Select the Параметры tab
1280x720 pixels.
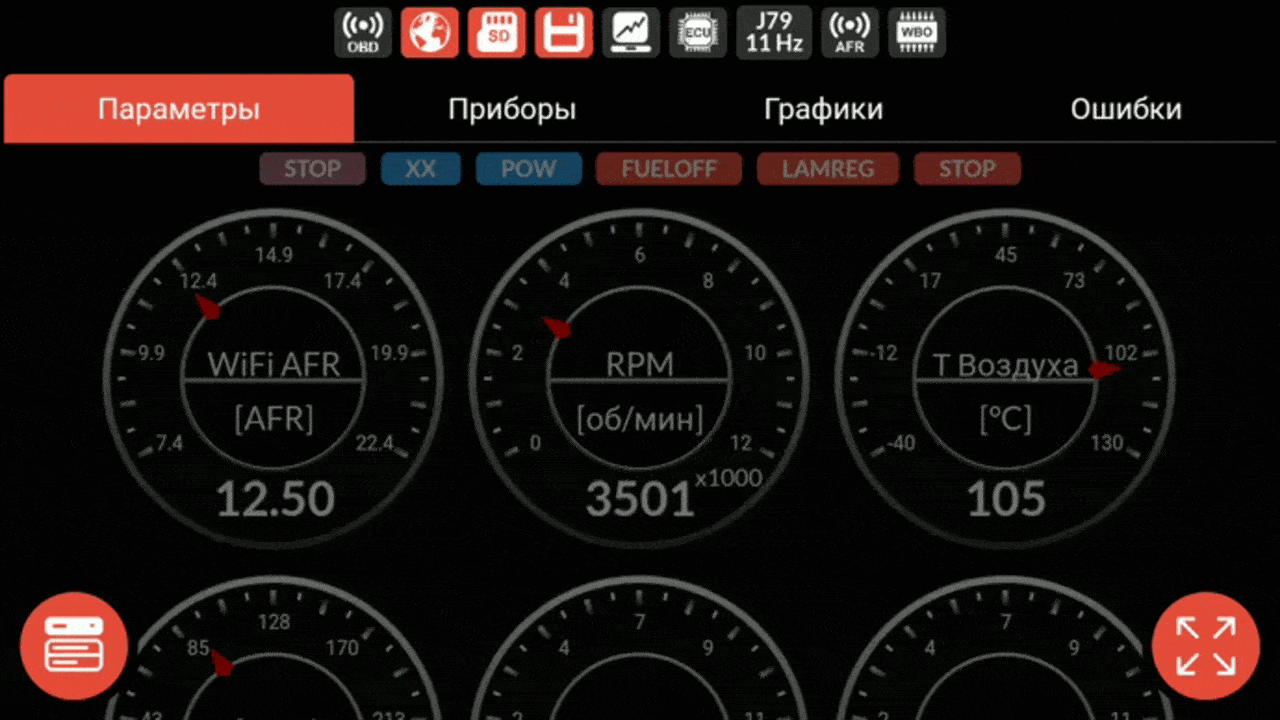179,109
